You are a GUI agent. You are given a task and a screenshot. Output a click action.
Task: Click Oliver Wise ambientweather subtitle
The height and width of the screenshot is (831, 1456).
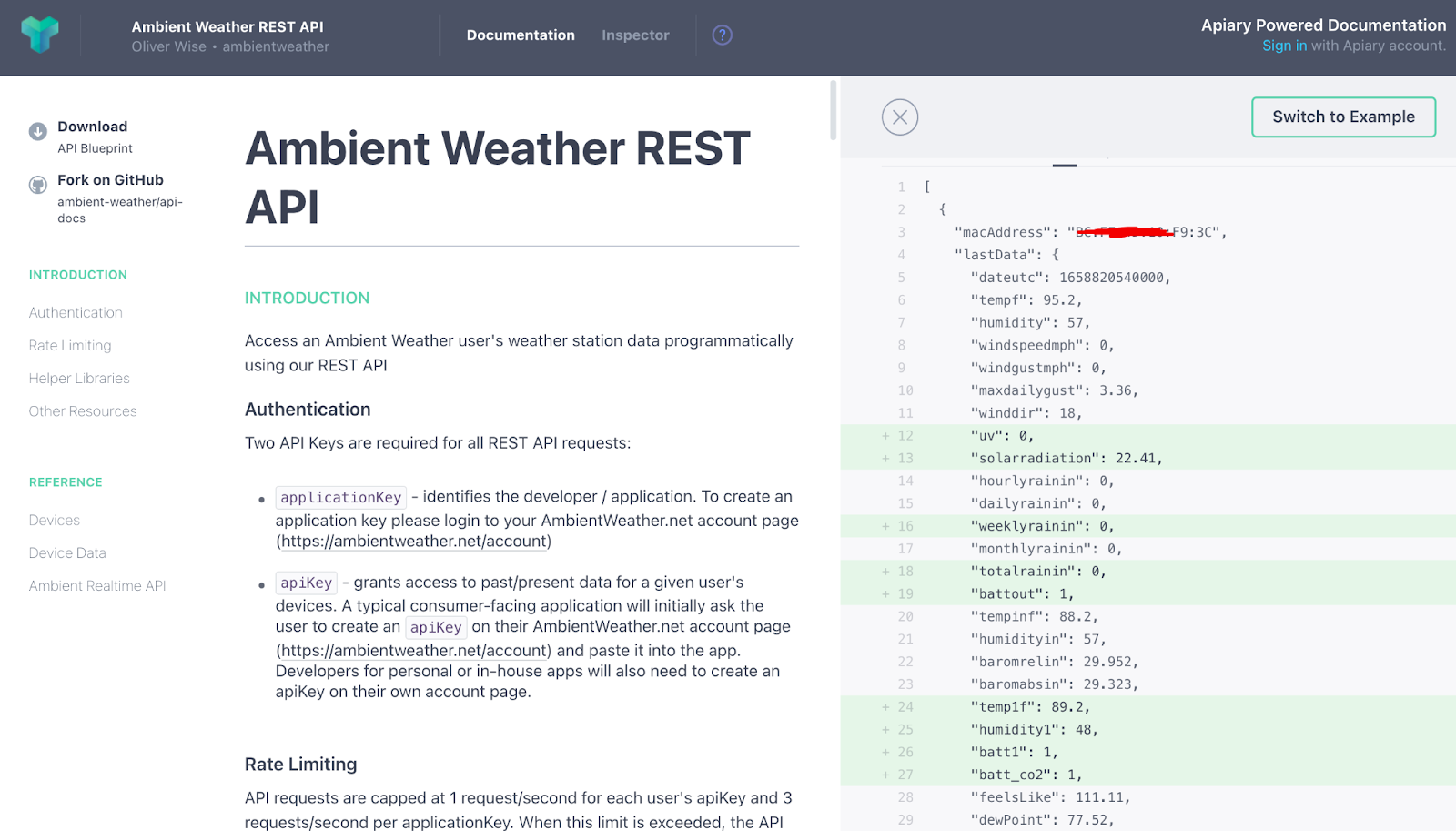[x=230, y=46]
